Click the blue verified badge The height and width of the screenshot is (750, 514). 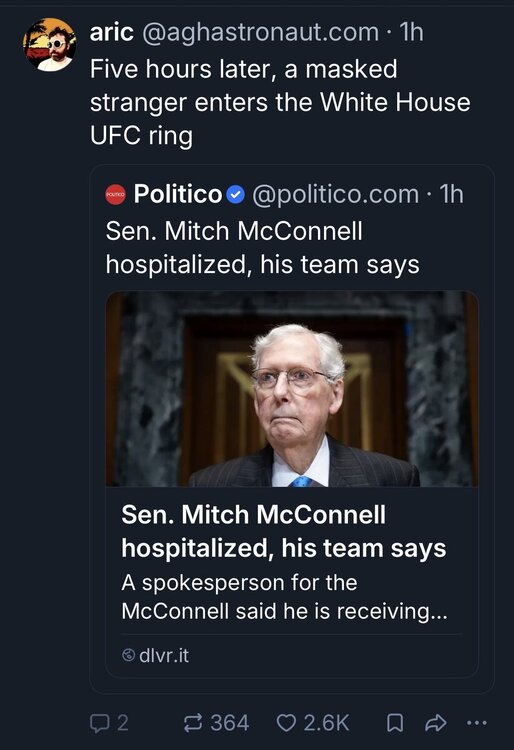235,195
